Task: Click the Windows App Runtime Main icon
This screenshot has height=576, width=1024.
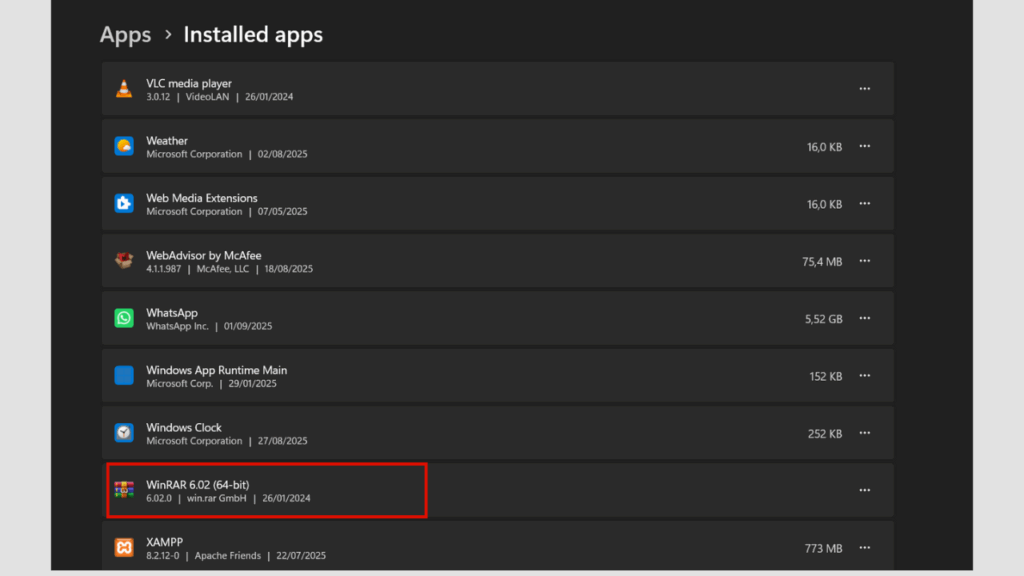Action: [x=124, y=375]
